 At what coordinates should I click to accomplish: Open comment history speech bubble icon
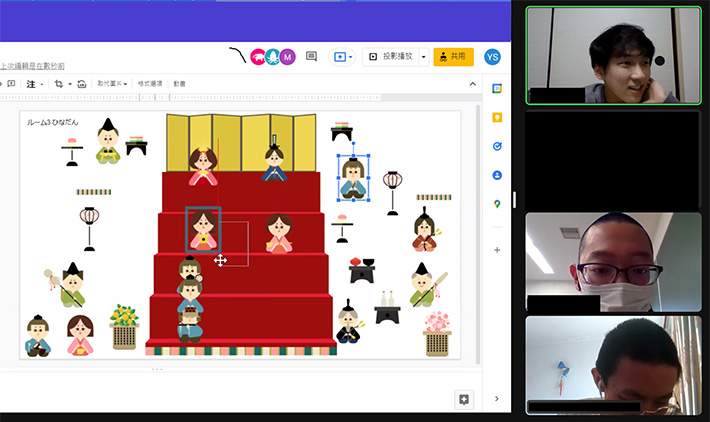click(x=311, y=57)
